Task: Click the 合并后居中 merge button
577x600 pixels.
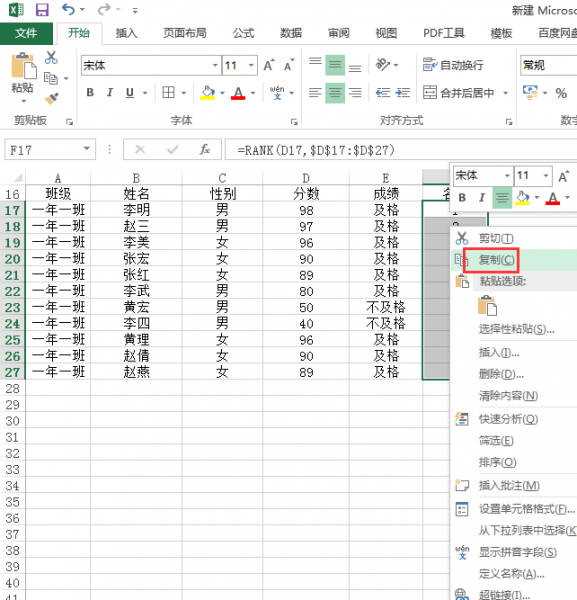Action: [458, 93]
